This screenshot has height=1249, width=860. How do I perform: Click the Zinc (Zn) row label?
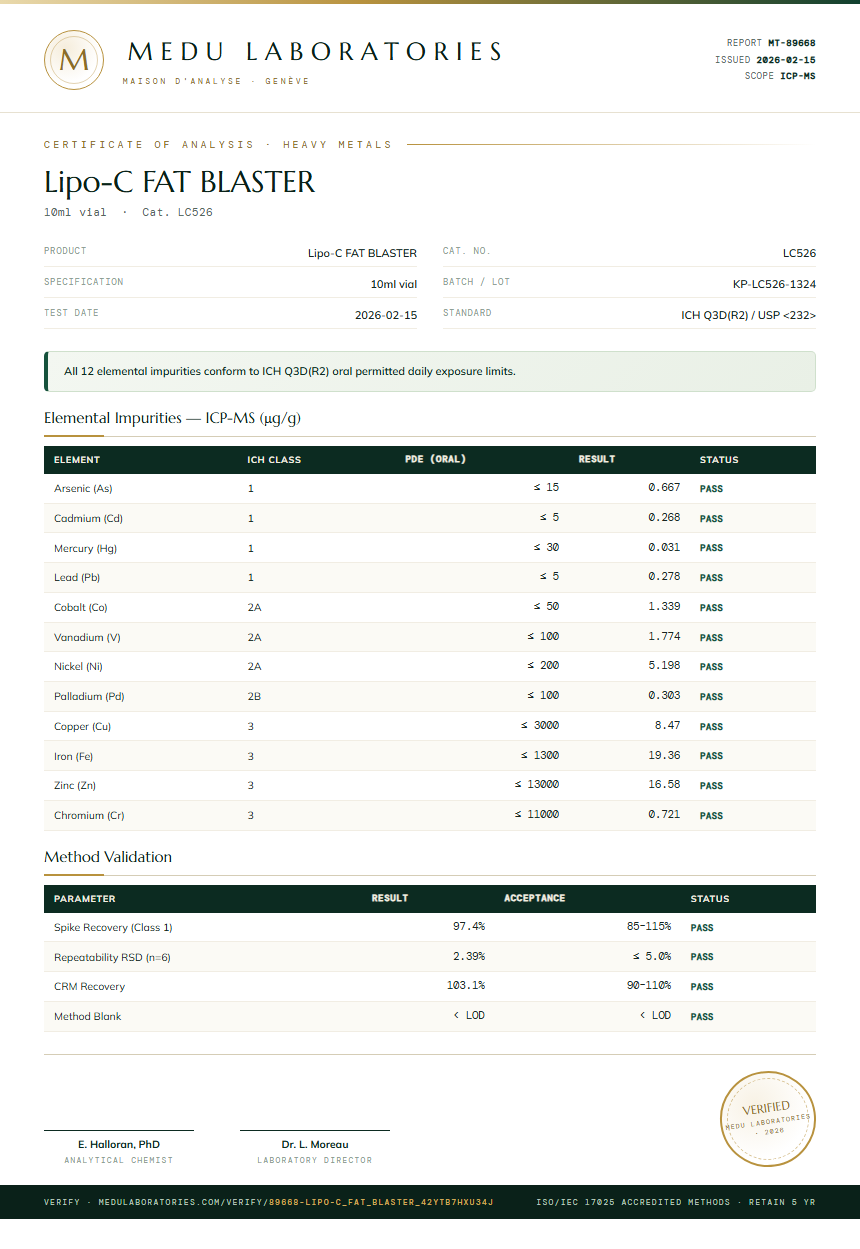(75, 785)
